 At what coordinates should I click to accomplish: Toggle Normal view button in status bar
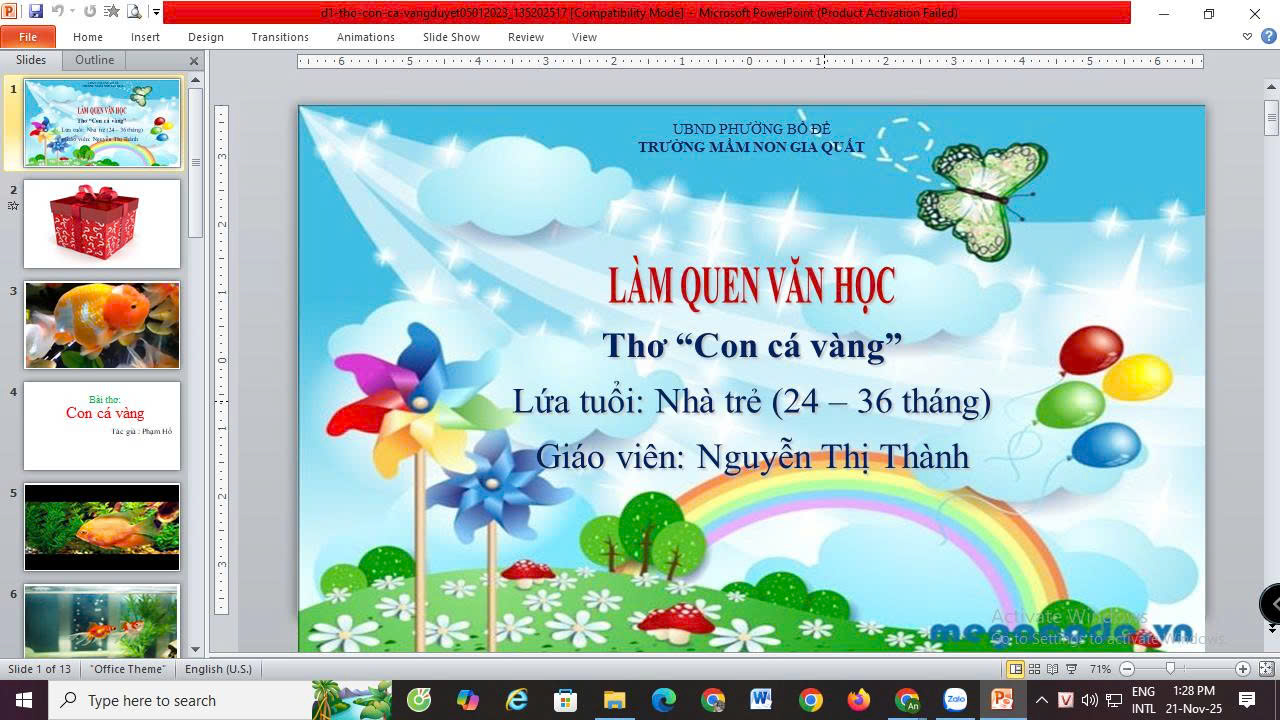1015,669
